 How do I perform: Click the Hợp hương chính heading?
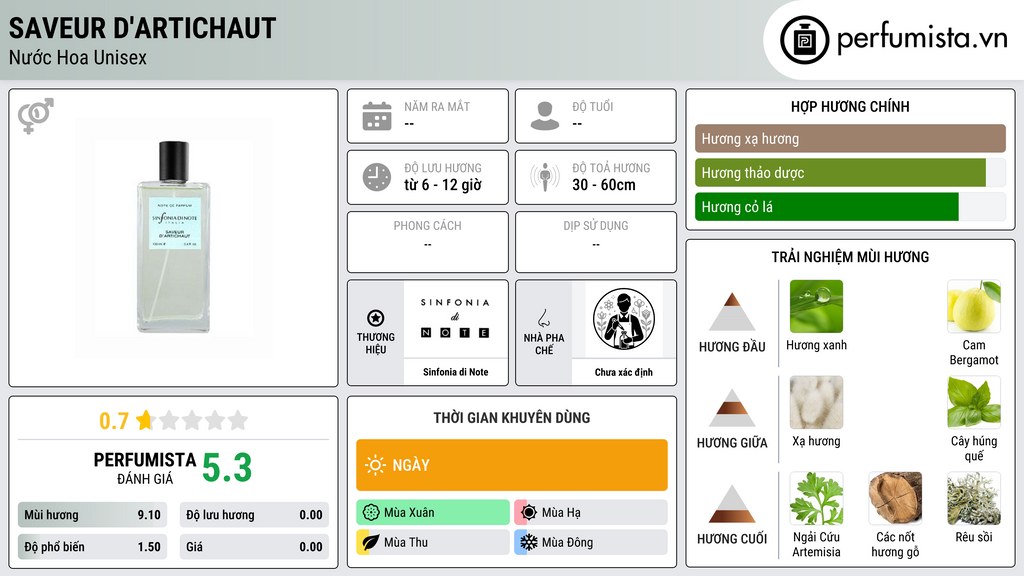[x=850, y=106]
